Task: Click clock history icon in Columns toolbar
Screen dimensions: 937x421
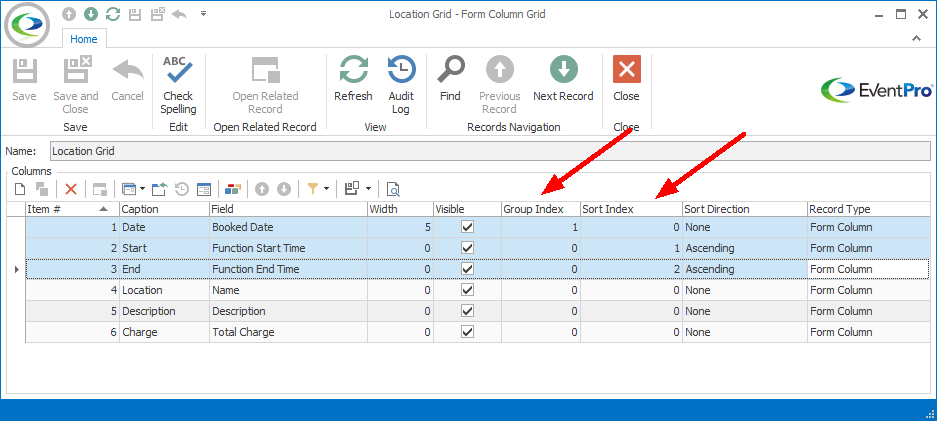Action: tap(182, 189)
